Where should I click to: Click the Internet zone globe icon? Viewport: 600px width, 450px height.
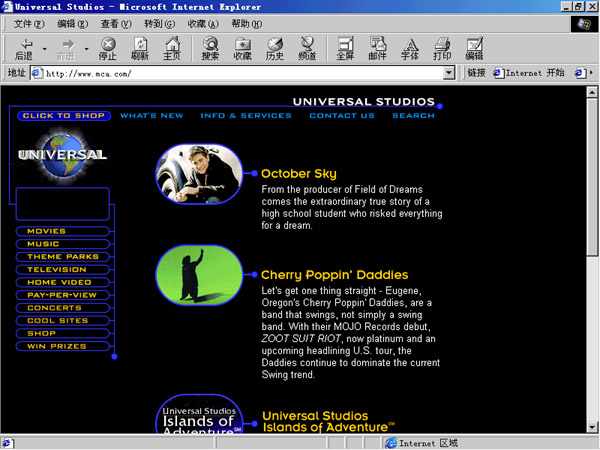391,443
